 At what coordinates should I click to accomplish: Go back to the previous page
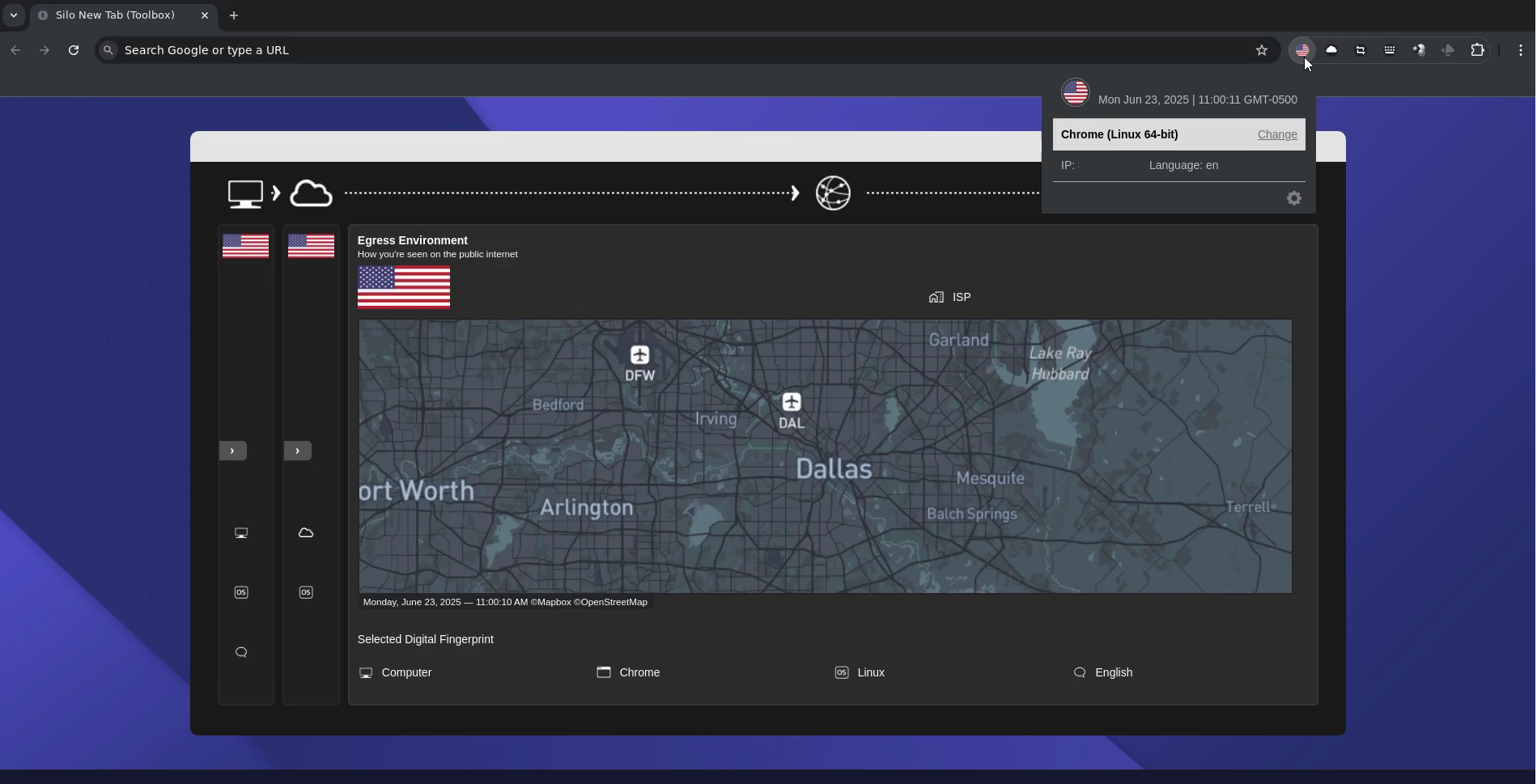pos(15,50)
